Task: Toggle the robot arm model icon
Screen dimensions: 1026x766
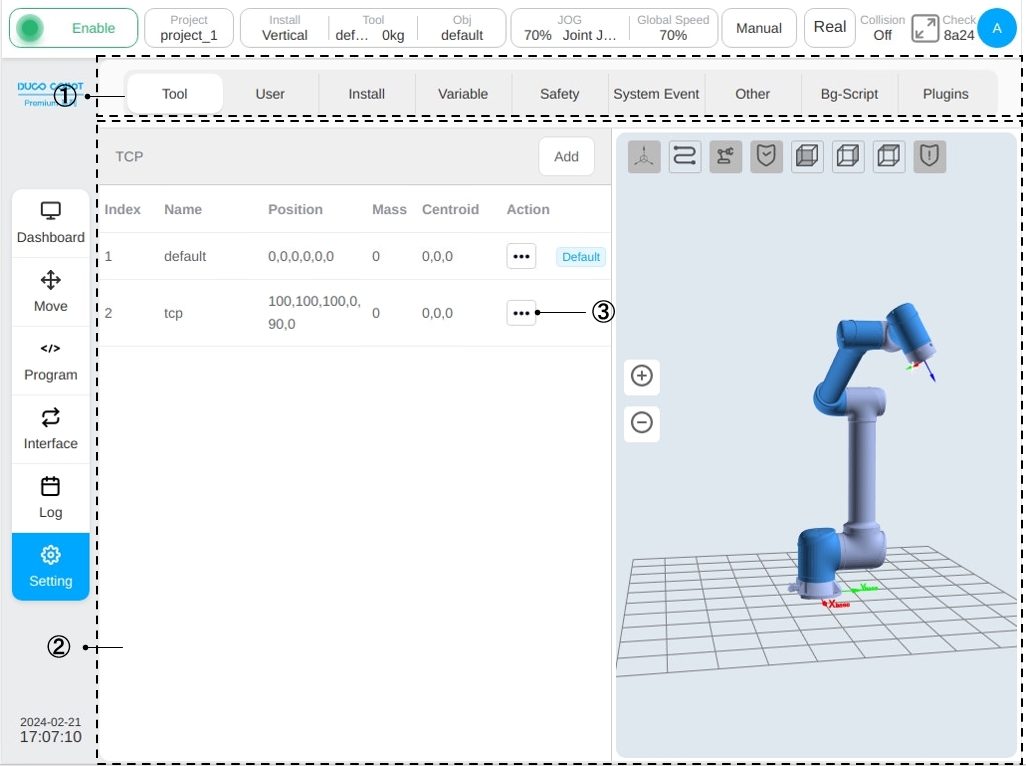Action: [x=725, y=156]
